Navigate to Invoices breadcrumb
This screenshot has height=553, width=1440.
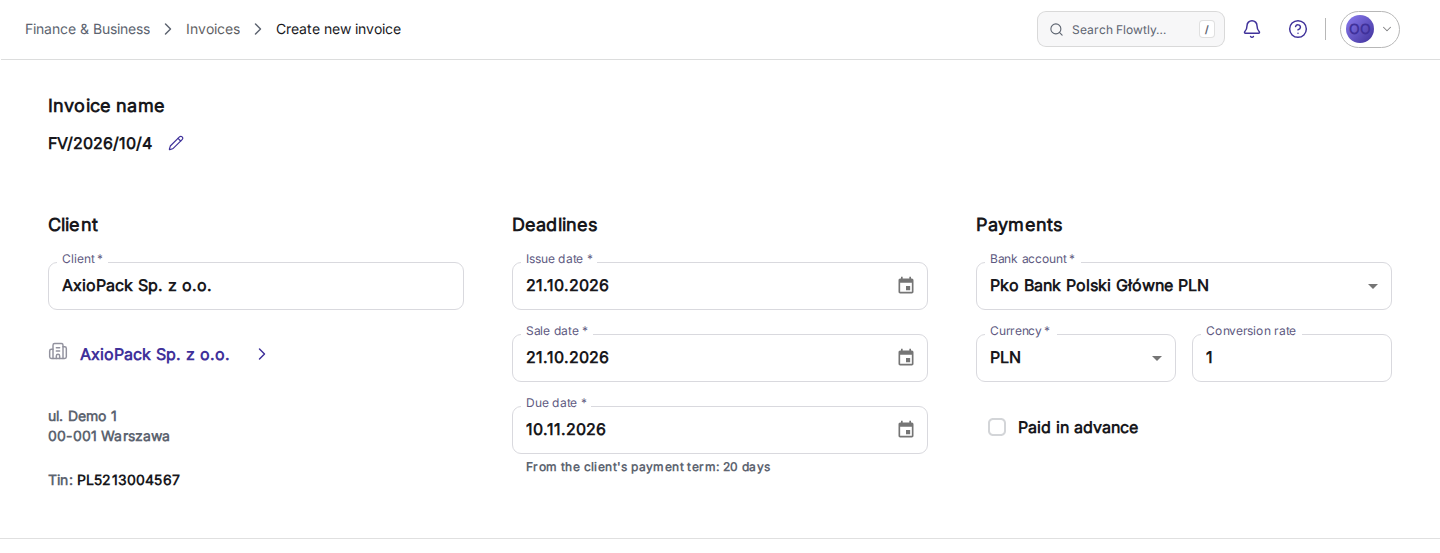coord(213,29)
